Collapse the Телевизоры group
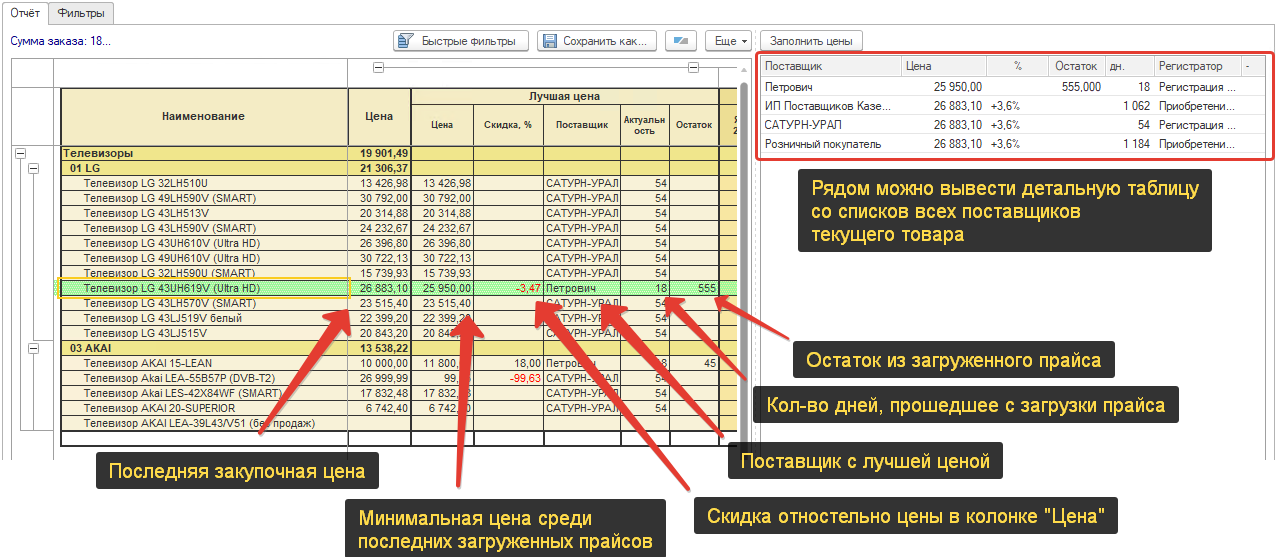 tap(20, 154)
